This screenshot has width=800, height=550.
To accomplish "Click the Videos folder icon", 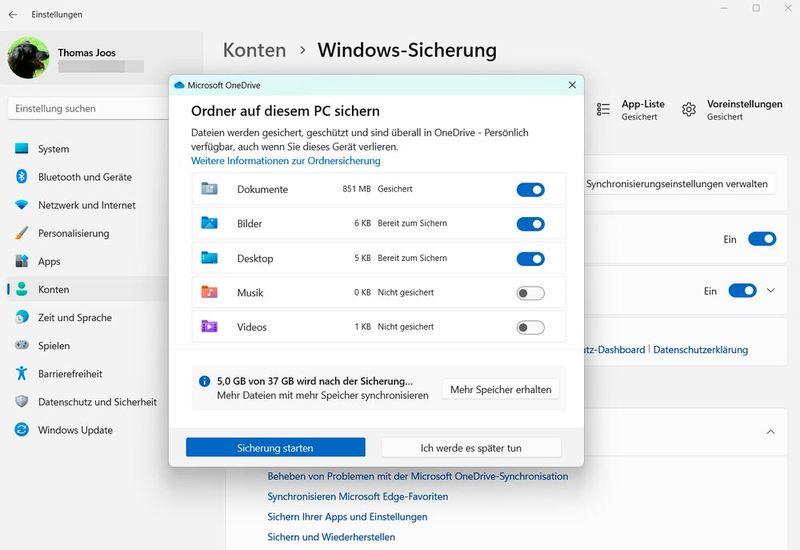I will (x=209, y=327).
